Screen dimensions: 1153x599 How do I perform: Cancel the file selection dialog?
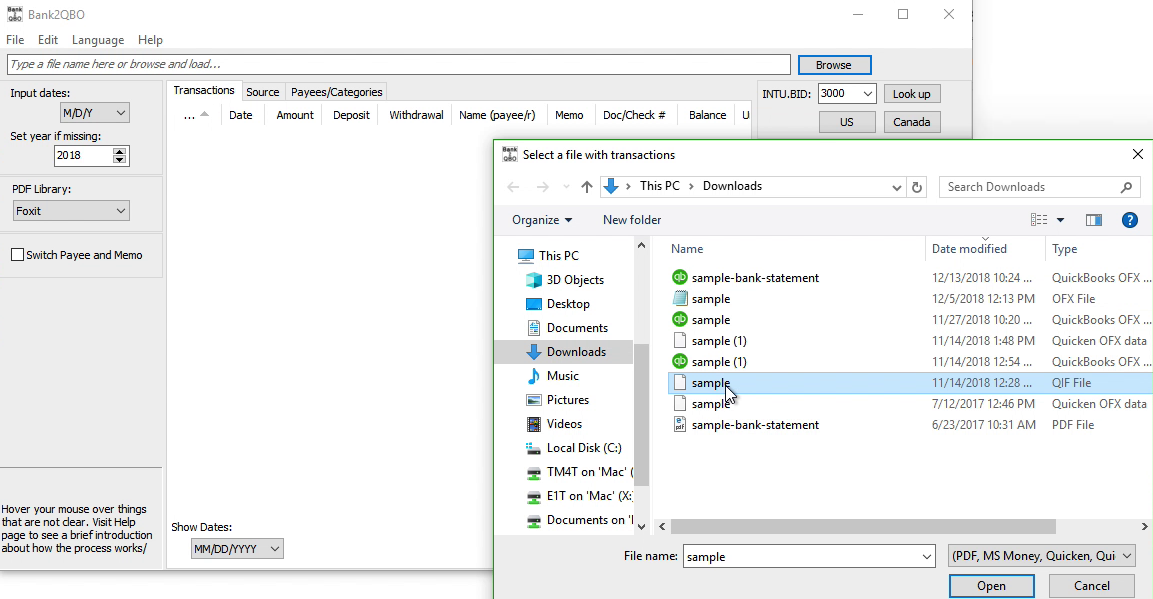1091,586
